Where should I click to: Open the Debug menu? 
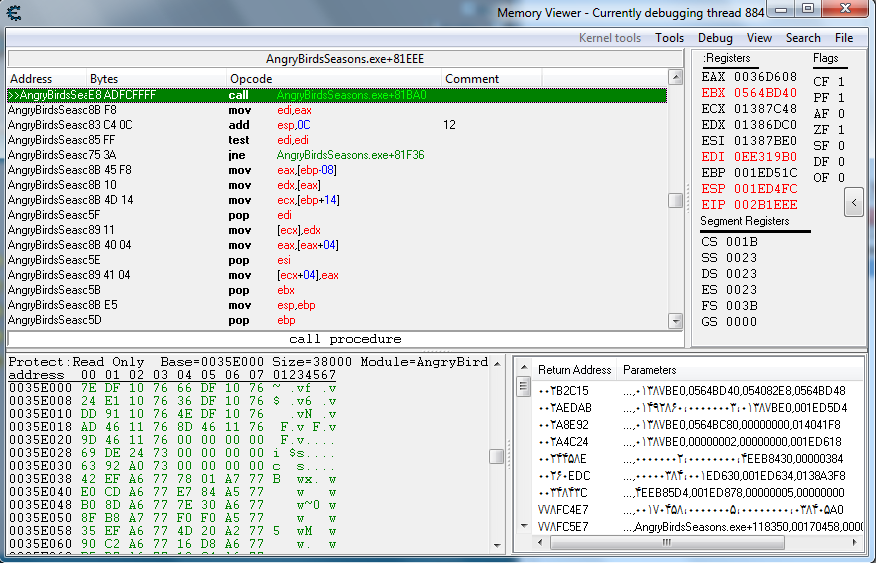pyautogui.click(x=715, y=38)
